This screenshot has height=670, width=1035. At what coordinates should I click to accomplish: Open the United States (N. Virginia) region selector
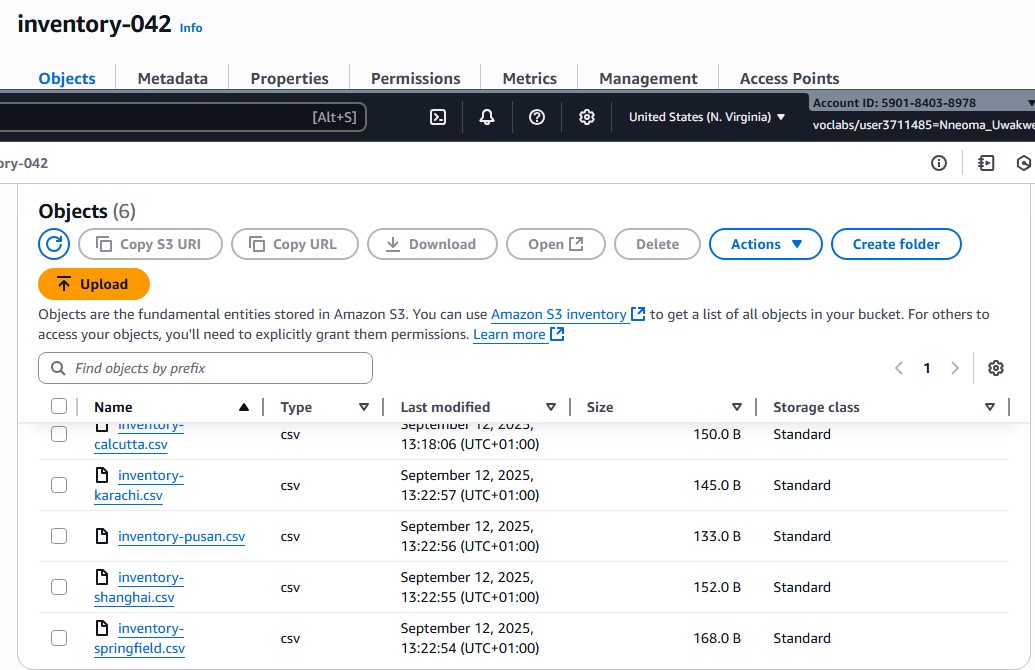[x=706, y=117]
